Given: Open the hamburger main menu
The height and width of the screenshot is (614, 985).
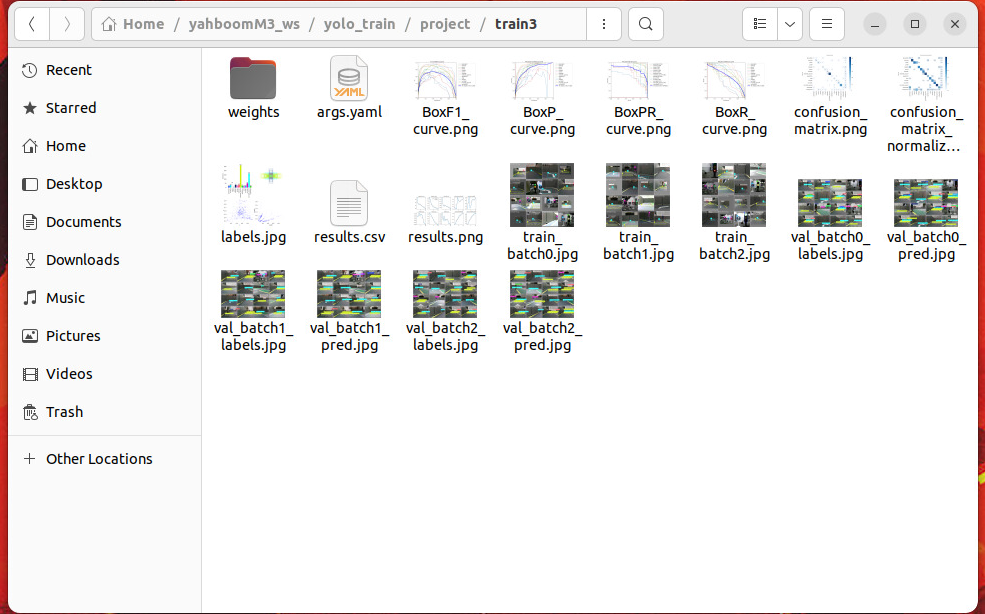Looking at the screenshot, I should point(826,24).
